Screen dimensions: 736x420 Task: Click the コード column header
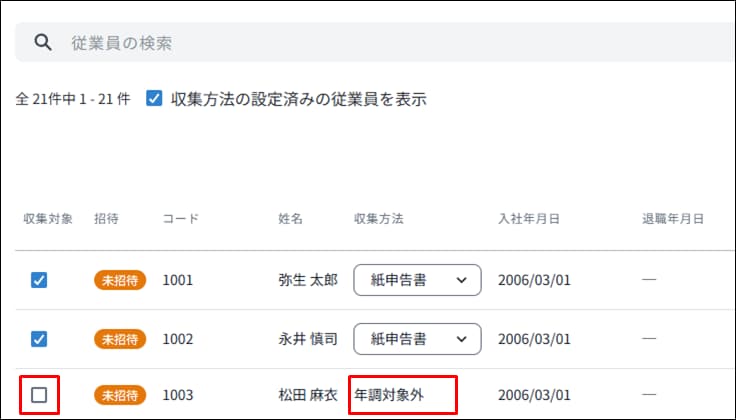[x=180, y=218]
